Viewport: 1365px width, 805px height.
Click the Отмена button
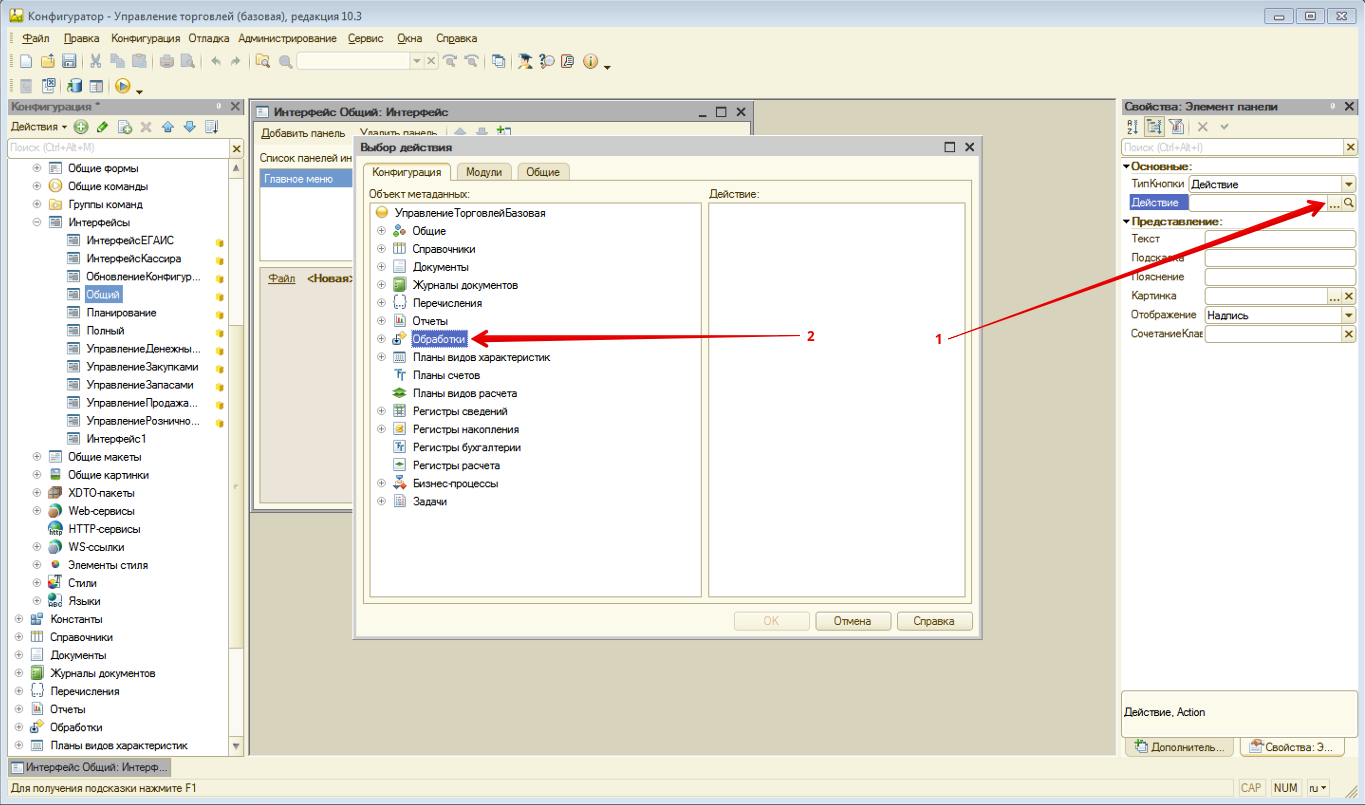[x=852, y=621]
